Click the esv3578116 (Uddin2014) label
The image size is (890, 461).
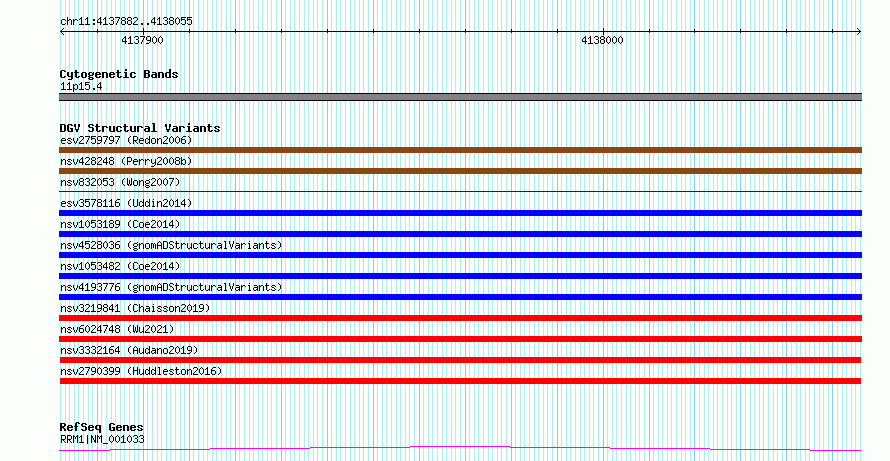coord(126,203)
